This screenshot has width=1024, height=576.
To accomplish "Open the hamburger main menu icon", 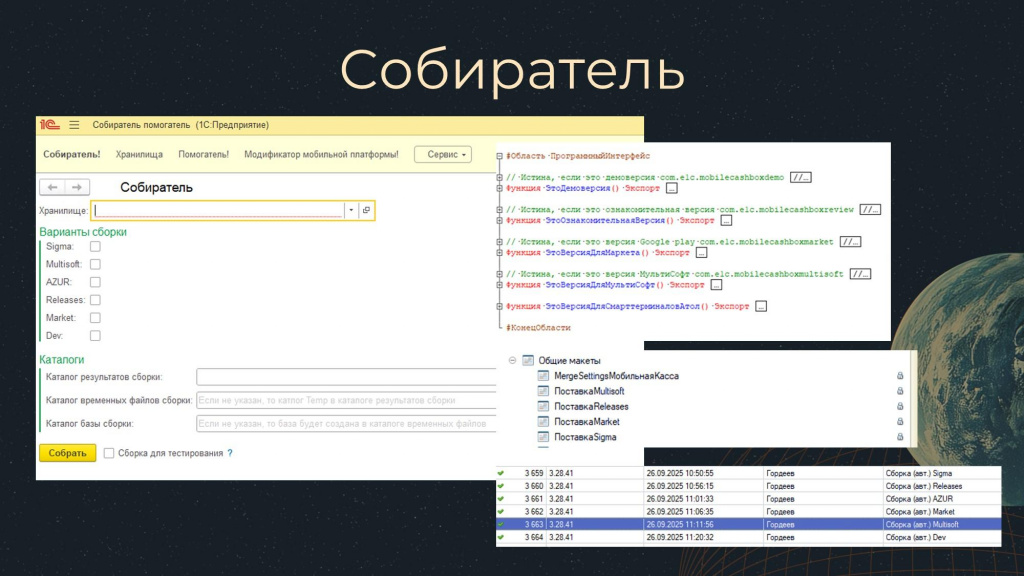I will click(74, 125).
